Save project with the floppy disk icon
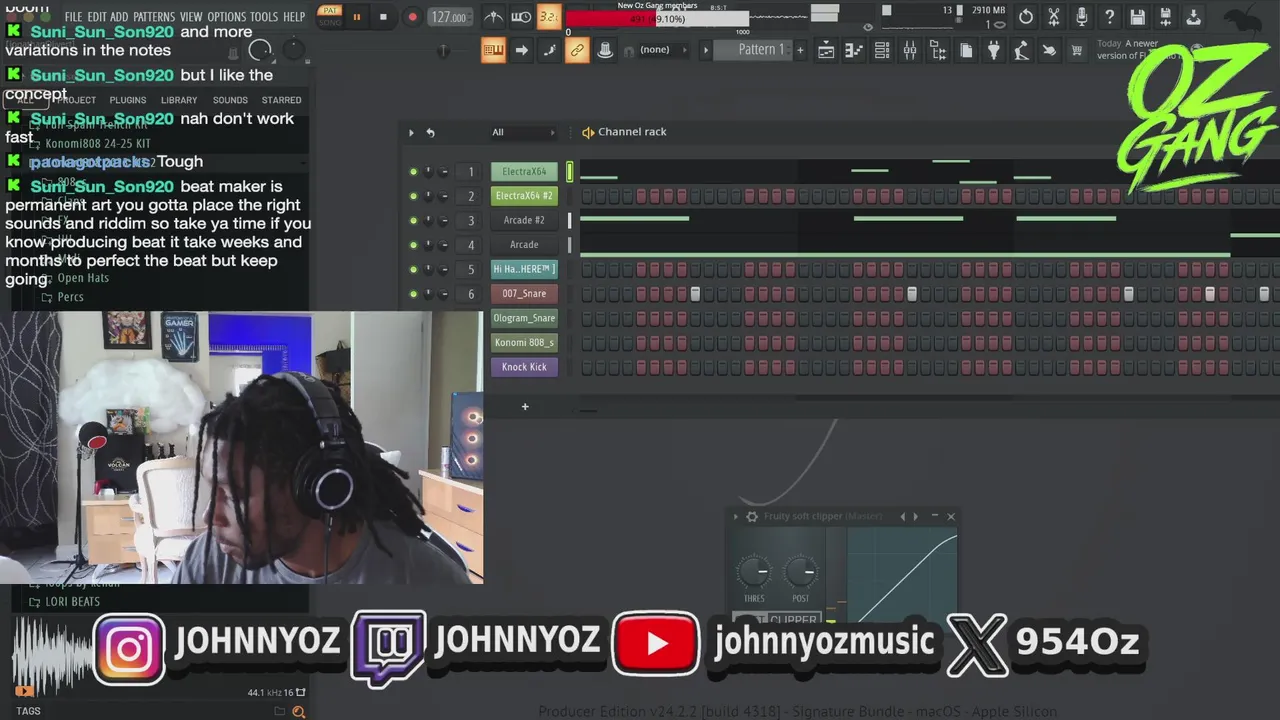The height and width of the screenshot is (720, 1280). [1138, 17]
